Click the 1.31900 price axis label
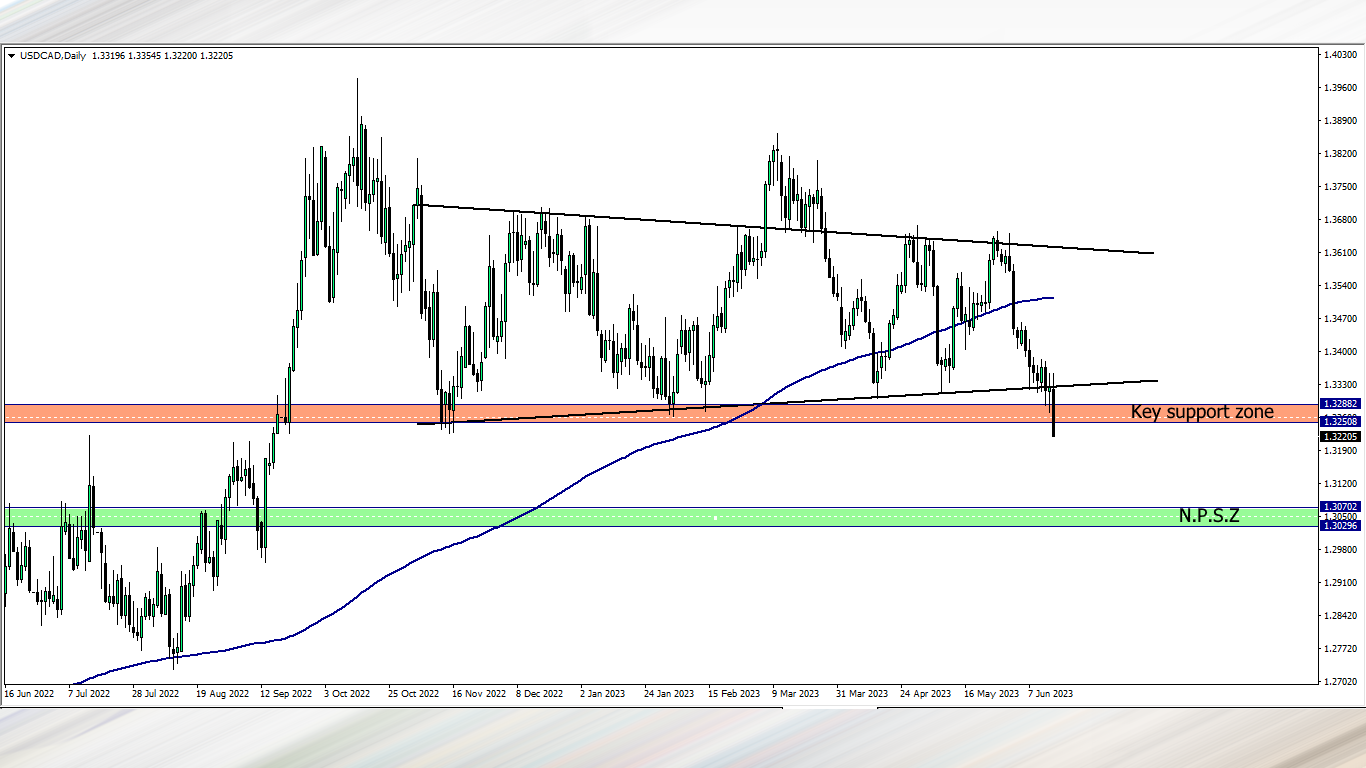This screenshot has width=1366, height=768. (x=1339, y=450)
